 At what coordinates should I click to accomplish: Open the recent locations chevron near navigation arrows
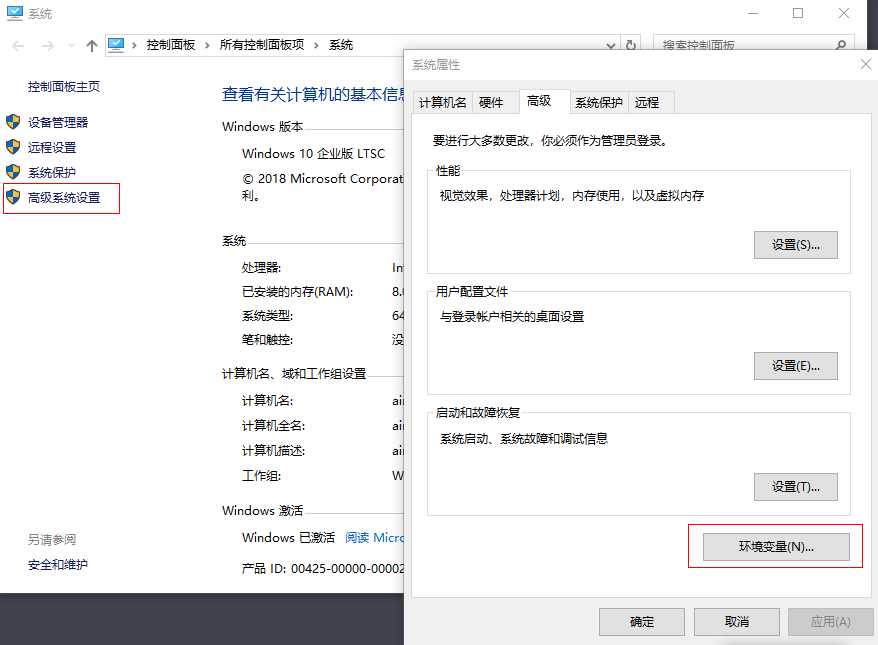point(71,46)
